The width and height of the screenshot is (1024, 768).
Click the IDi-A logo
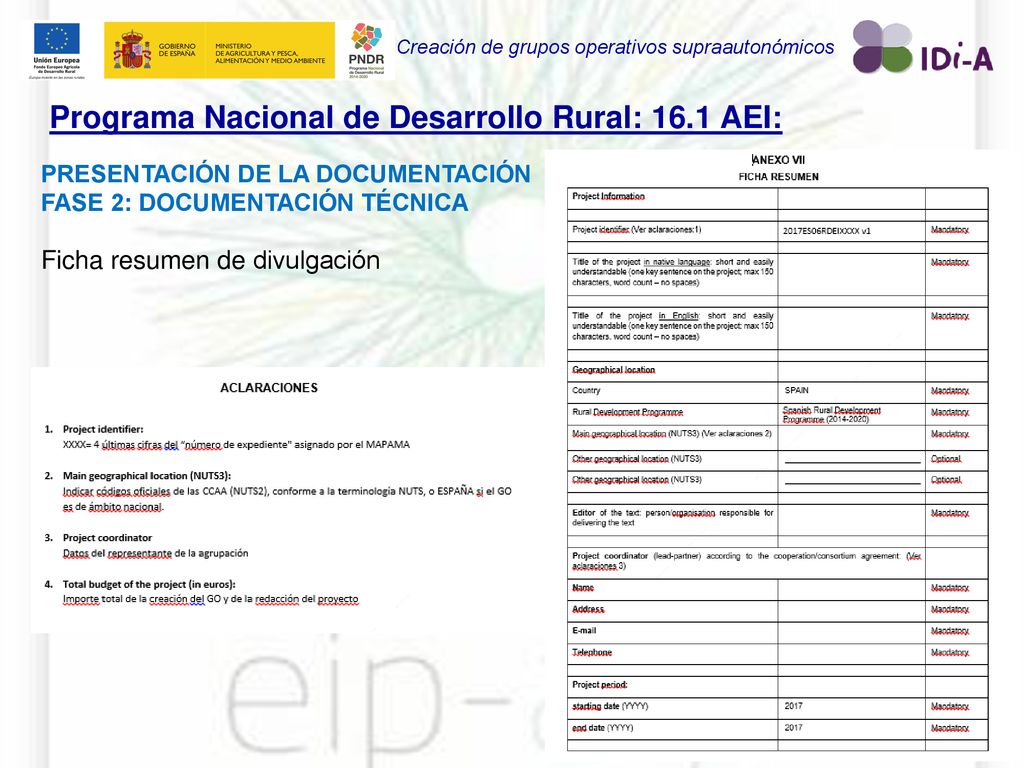pos(923,47)
